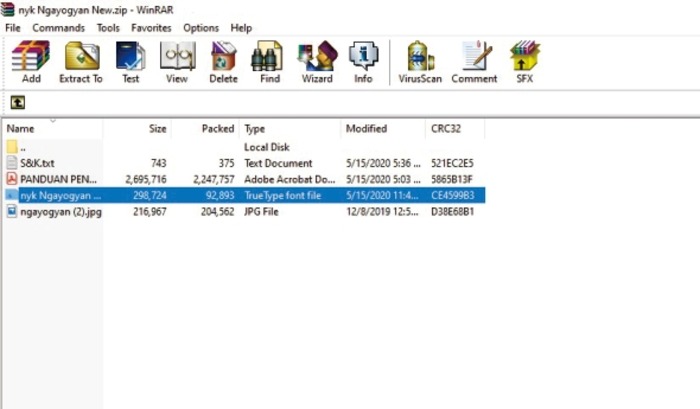Click the 5/15/2020 5:36 modified date
The height and width of the screenshot is (409, 700).
coord(383,163)
